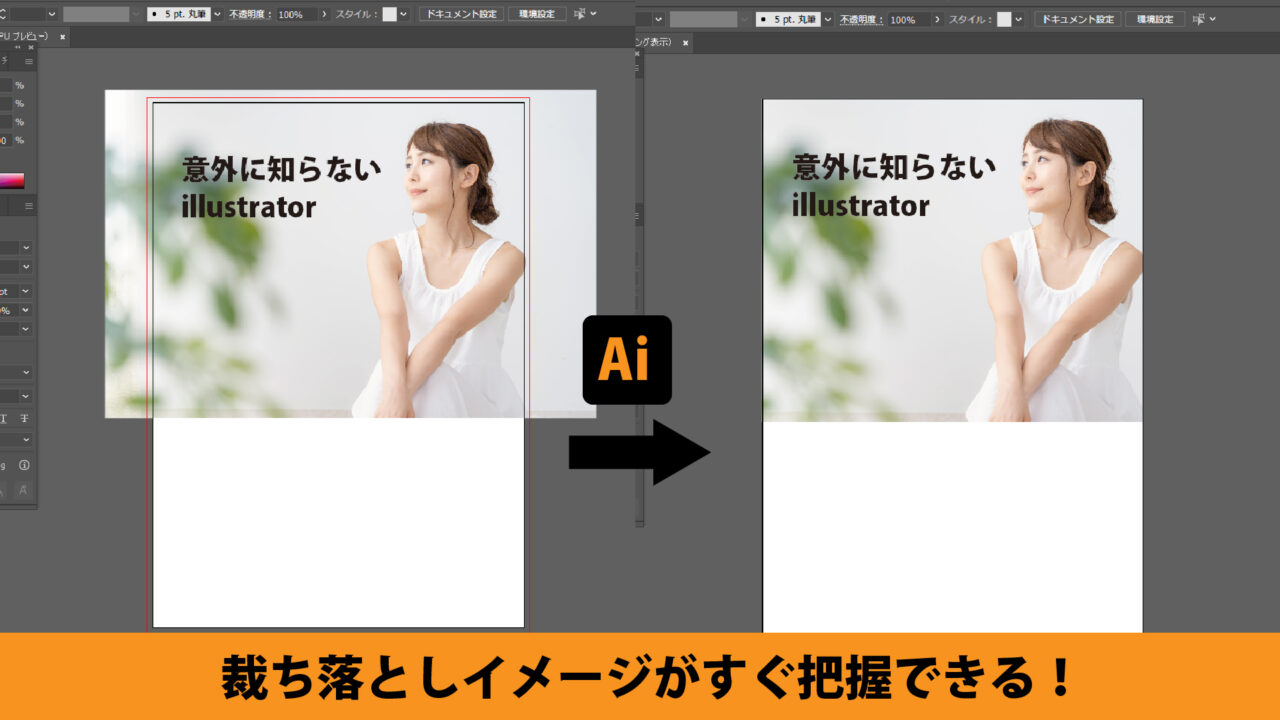Click 不透明度 label link in trim view window
This screenshot has width=1280, height=720.
point(861,20)
